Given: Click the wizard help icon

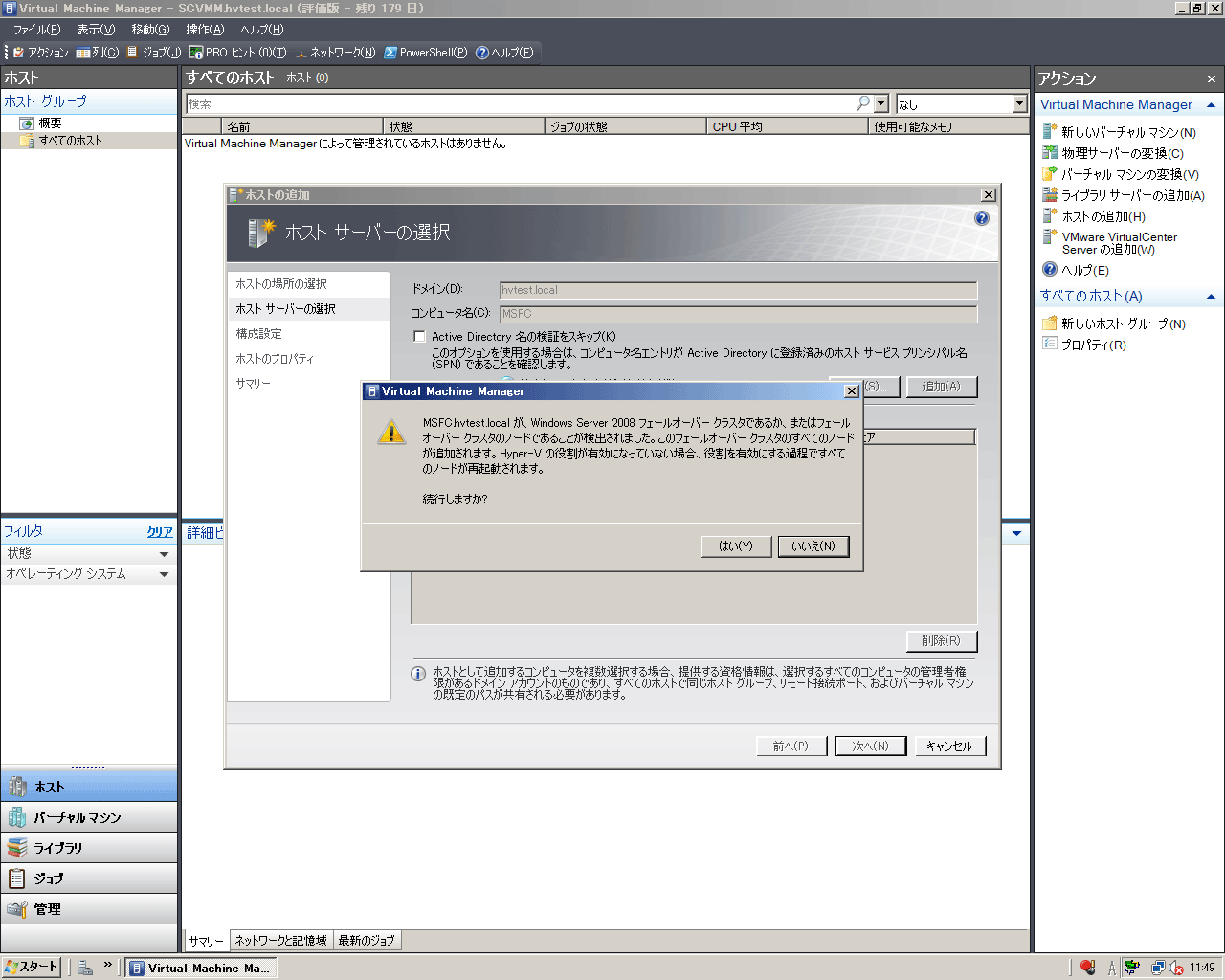Looking at the screenshot, I should (981, 218).
